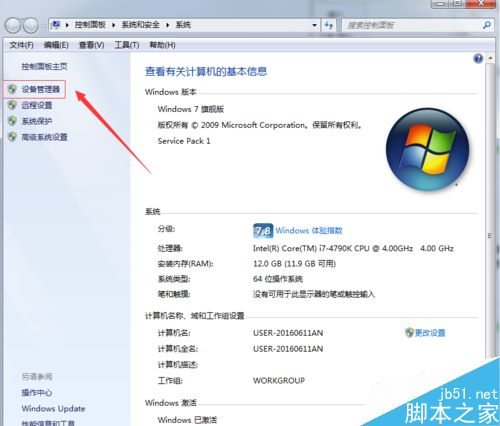Click the search magnifier icon

(x=487, y=25)
